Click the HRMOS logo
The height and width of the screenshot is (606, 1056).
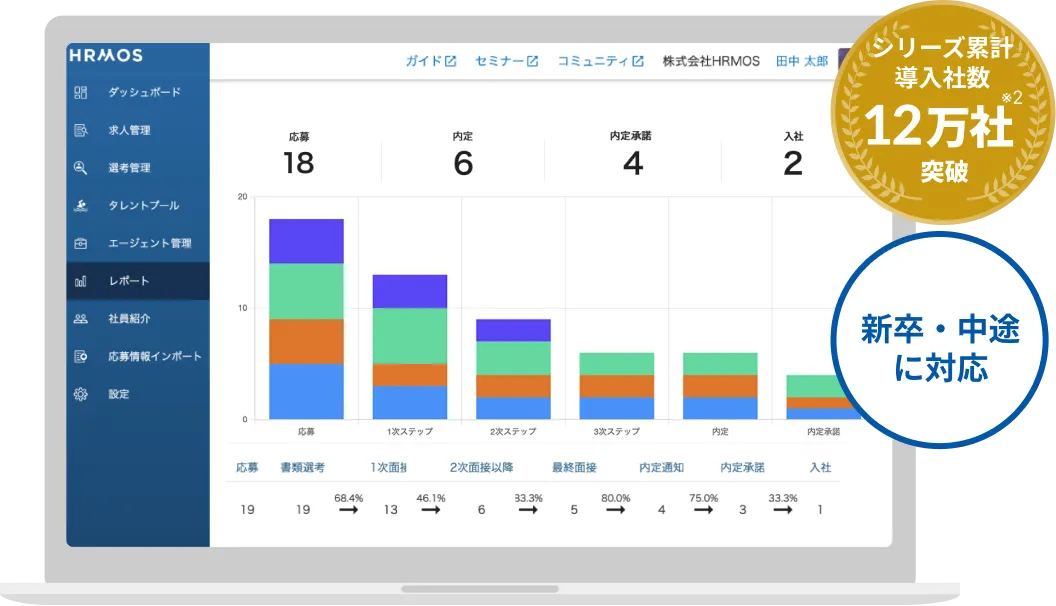click(x=106, y=55)
